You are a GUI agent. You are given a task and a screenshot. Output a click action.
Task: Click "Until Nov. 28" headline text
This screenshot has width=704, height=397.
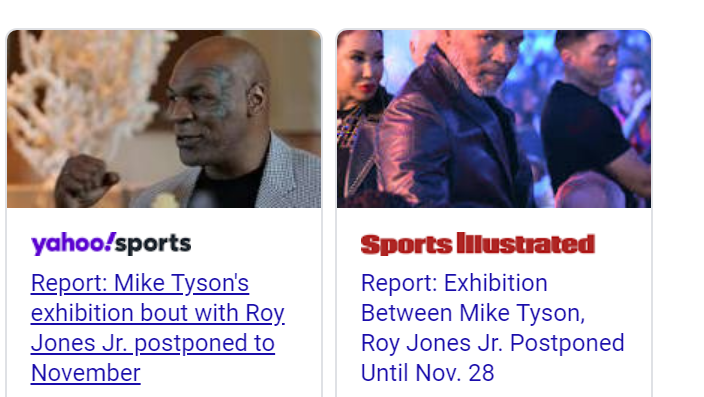point(427,373)
